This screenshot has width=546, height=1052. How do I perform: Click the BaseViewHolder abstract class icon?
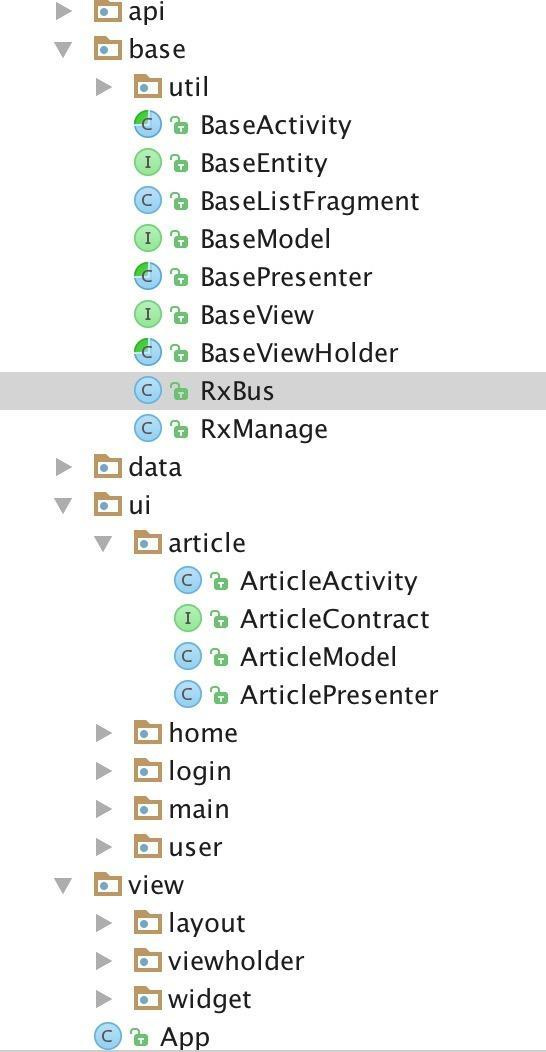148,353
